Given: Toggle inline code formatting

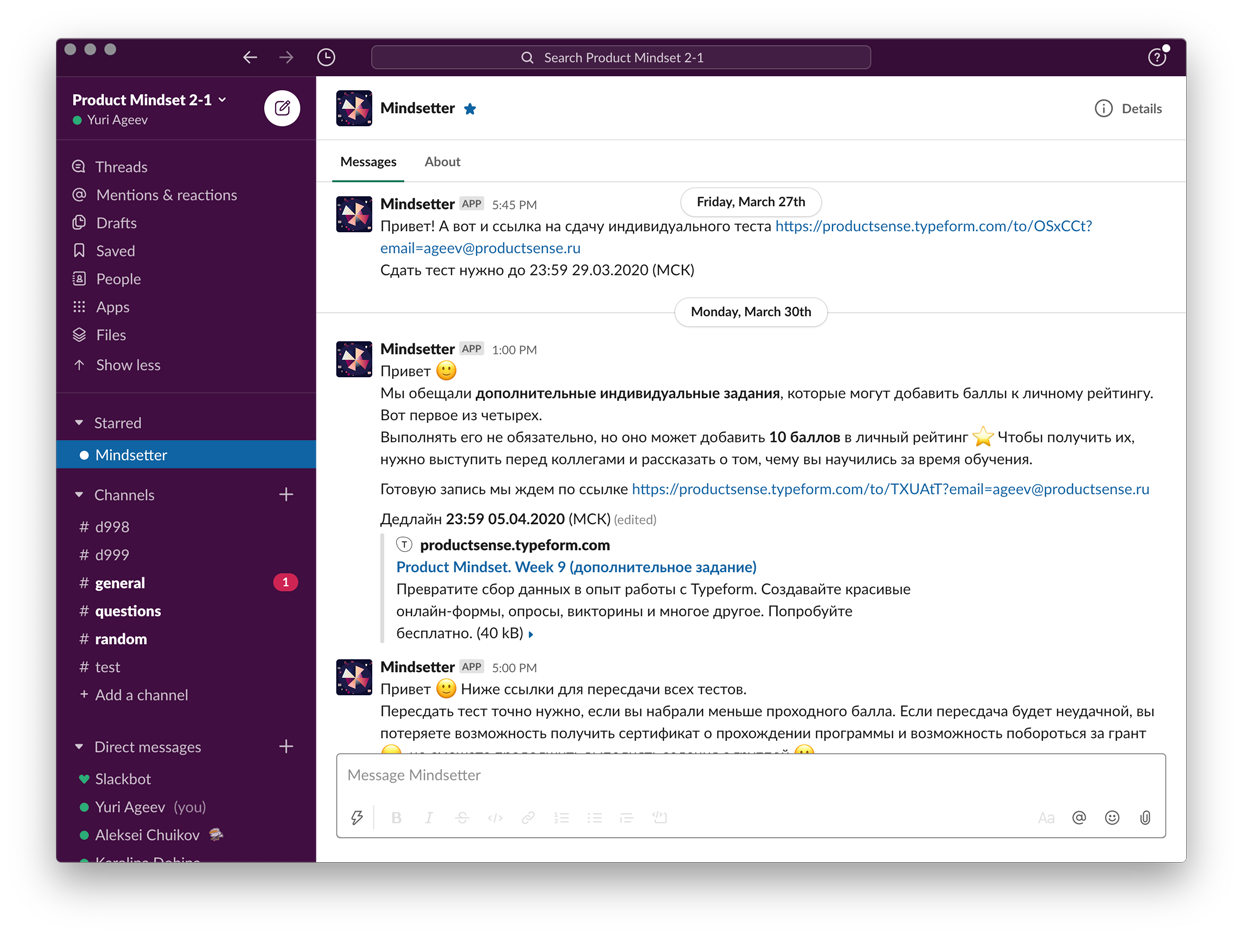Looking at the screenshot, I should [495, 818].
